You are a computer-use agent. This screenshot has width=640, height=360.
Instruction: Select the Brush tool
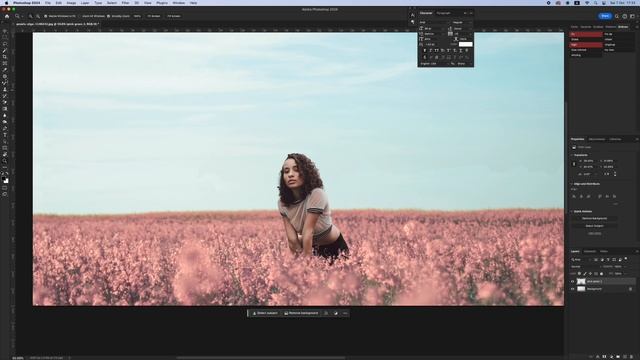click(x=5, y=82)
